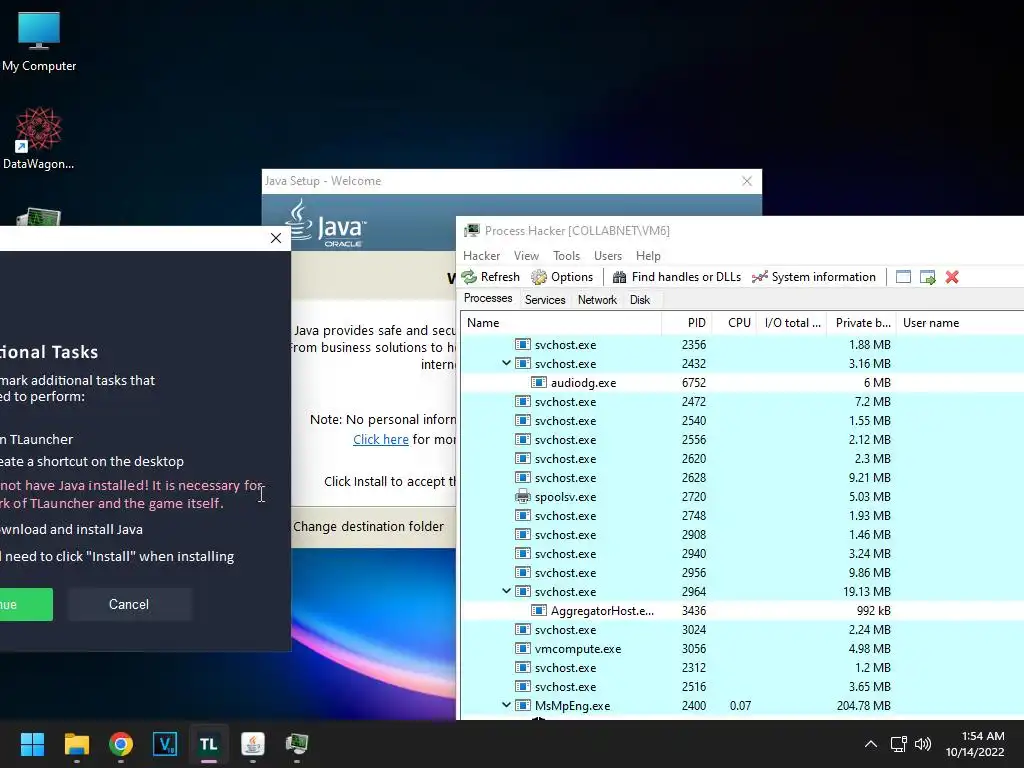
Task: Open the Tools menu
Action: (566, 256)
